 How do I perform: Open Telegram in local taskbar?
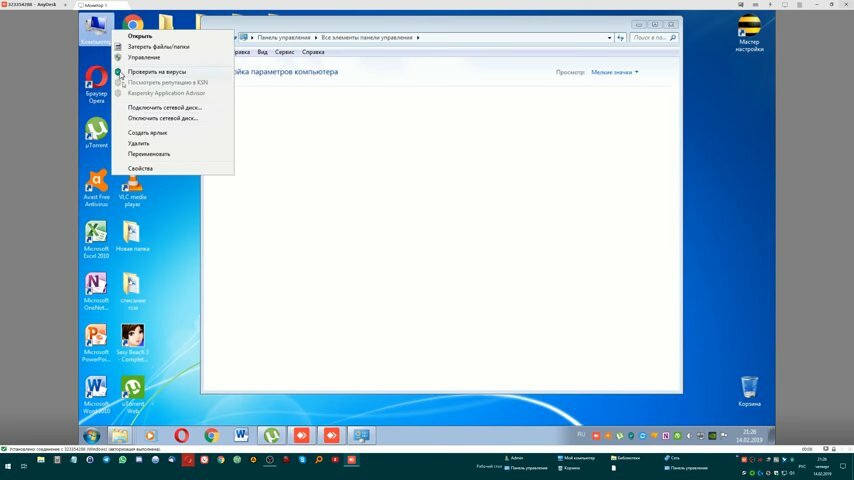pyautogui.click(x=106, y=460)
